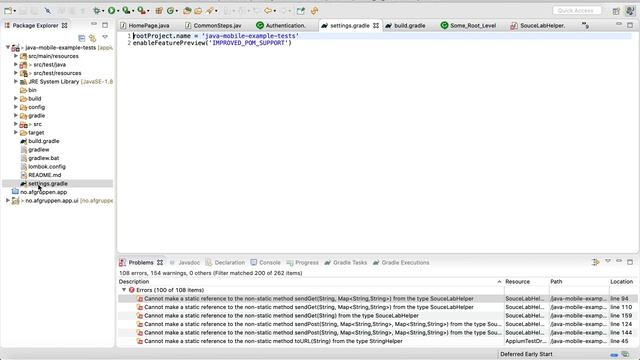Open the Gradle Tasks view tab
Viewport: 640px width, 360px height.
[x=346, y=262]
